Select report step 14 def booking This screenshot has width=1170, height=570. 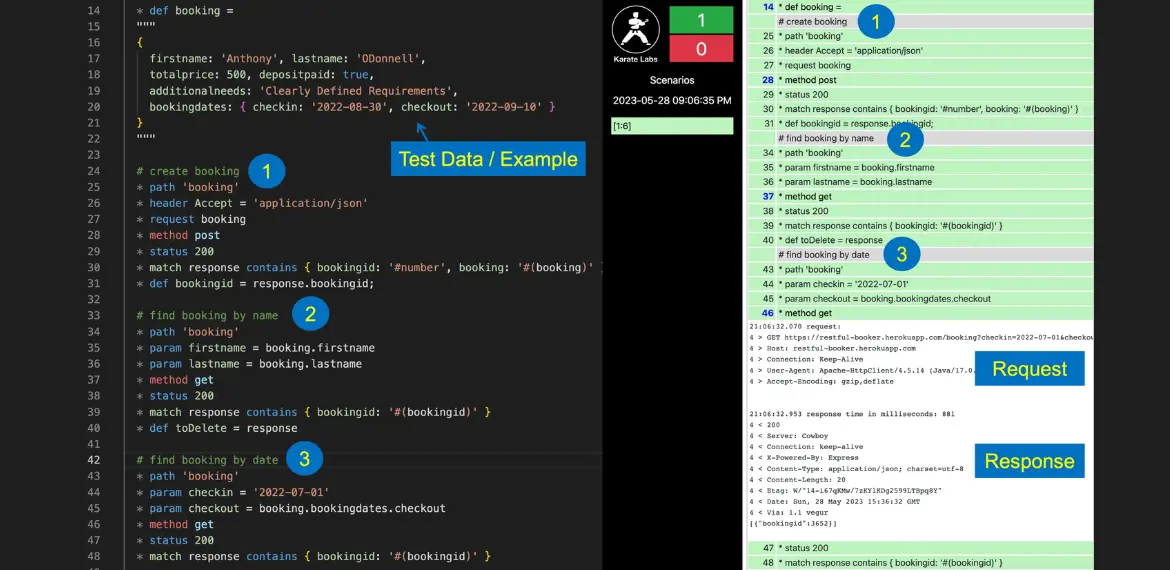click(x=814, y=7)
